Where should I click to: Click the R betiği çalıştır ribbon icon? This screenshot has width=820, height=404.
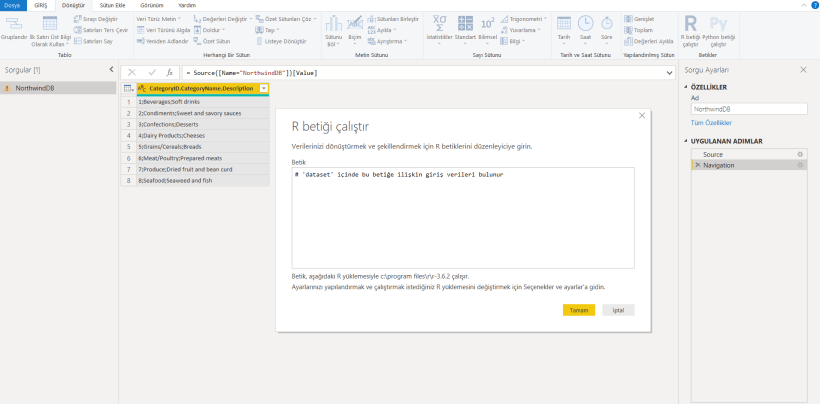coord(691,25)
